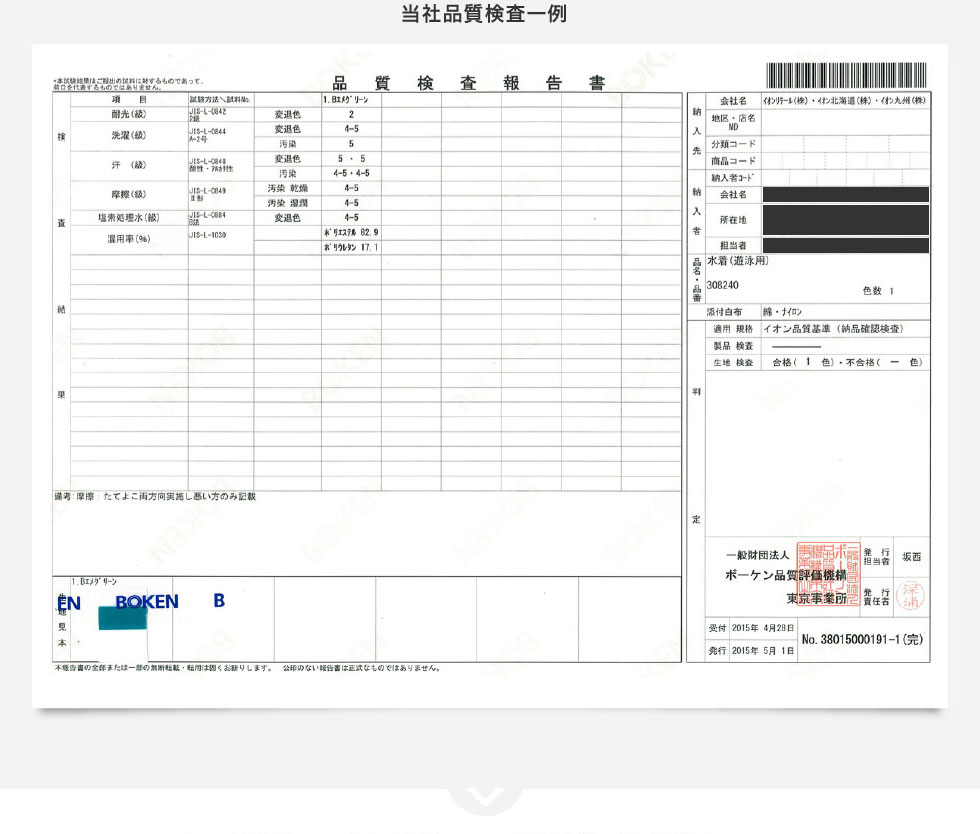Click the 備考 remarks line about 摩擦
This screenshot has width=980, height=834.
click(x=154, y=496)
